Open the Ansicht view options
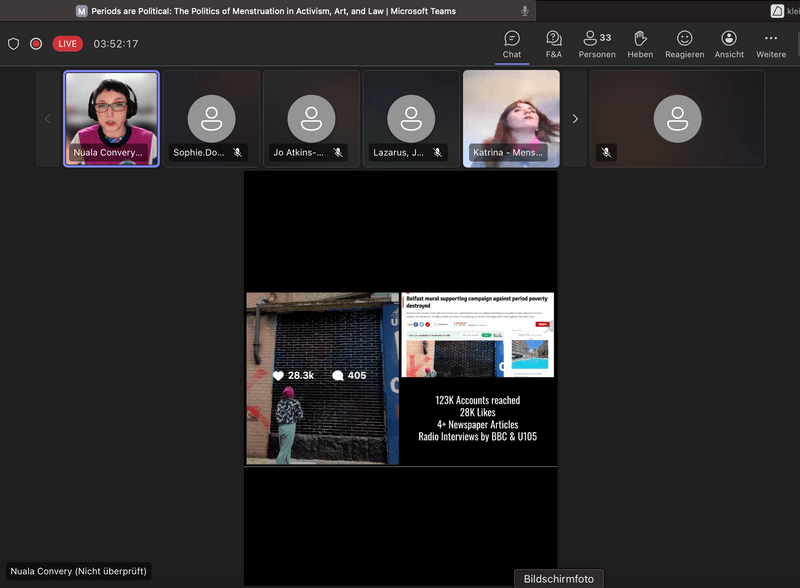The width and height of the screenshot is (800, 588). click(729, 44)
